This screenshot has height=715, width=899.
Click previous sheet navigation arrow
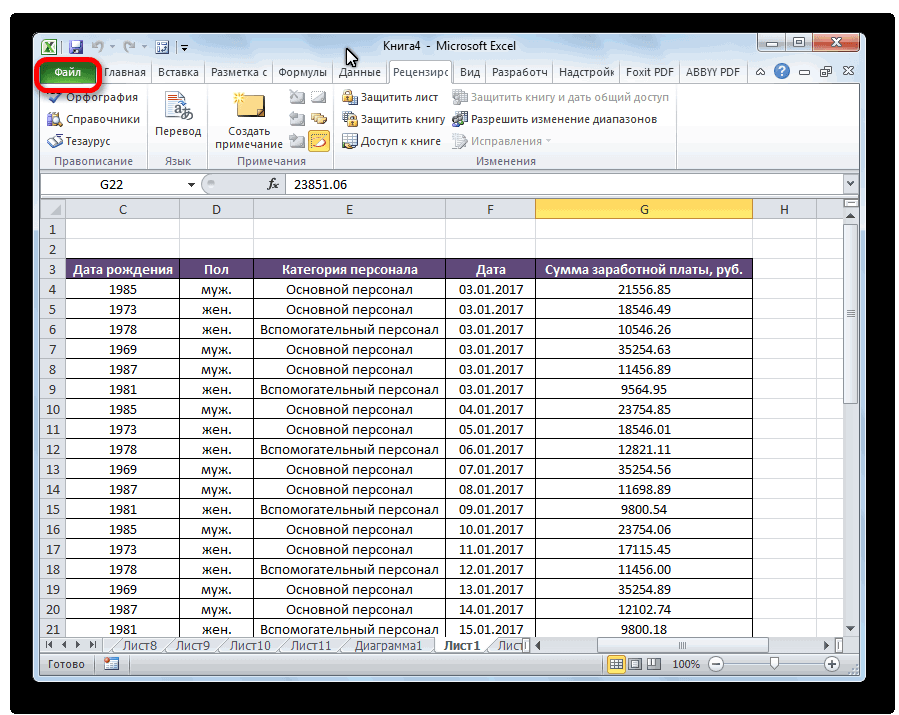click(64, 645)
